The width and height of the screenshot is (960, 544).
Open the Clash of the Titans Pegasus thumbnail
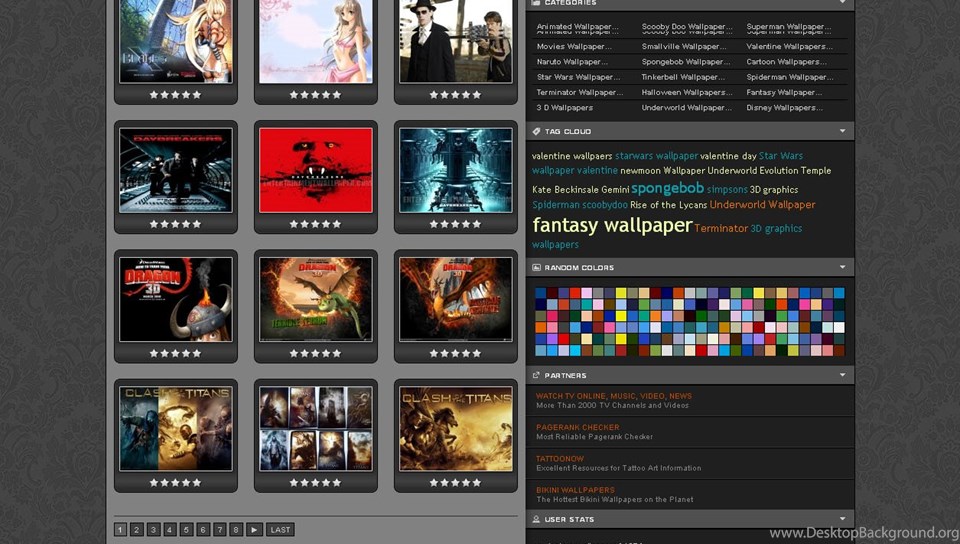click(456, 428)
